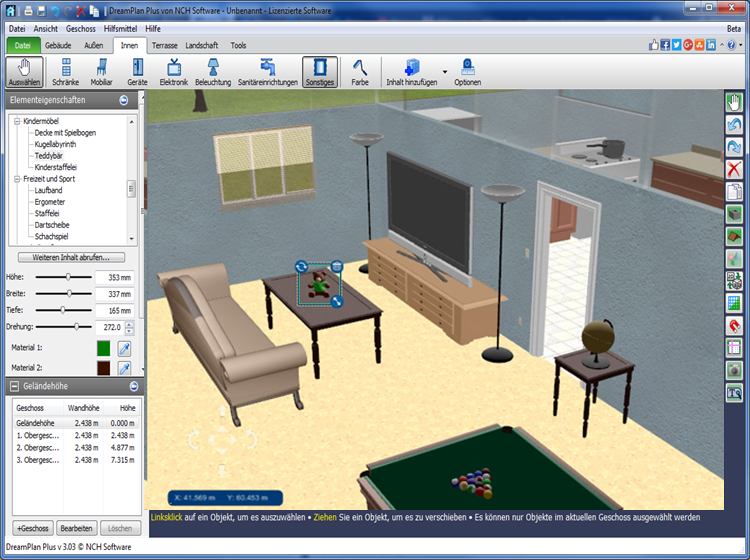Click the Höhe slider
The image size is (750, 560).
coord(64,277)
